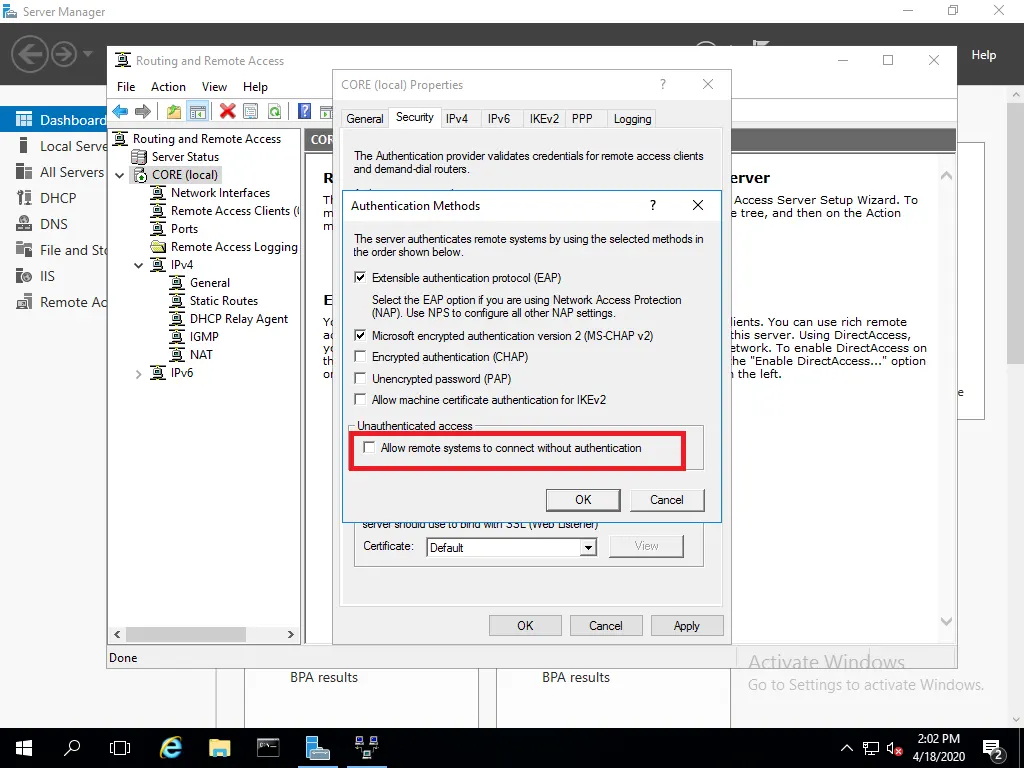Open Task View from the taskbar
Image resolution: width=1024 pixels, height=768 pixels.
(x=120, y=747)
